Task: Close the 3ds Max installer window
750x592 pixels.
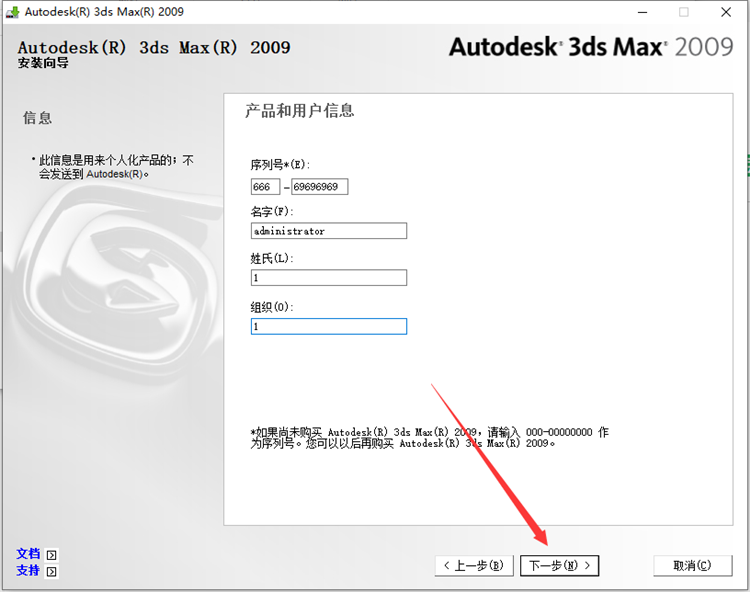Action: pyautogui.click(x=726, y=12)
